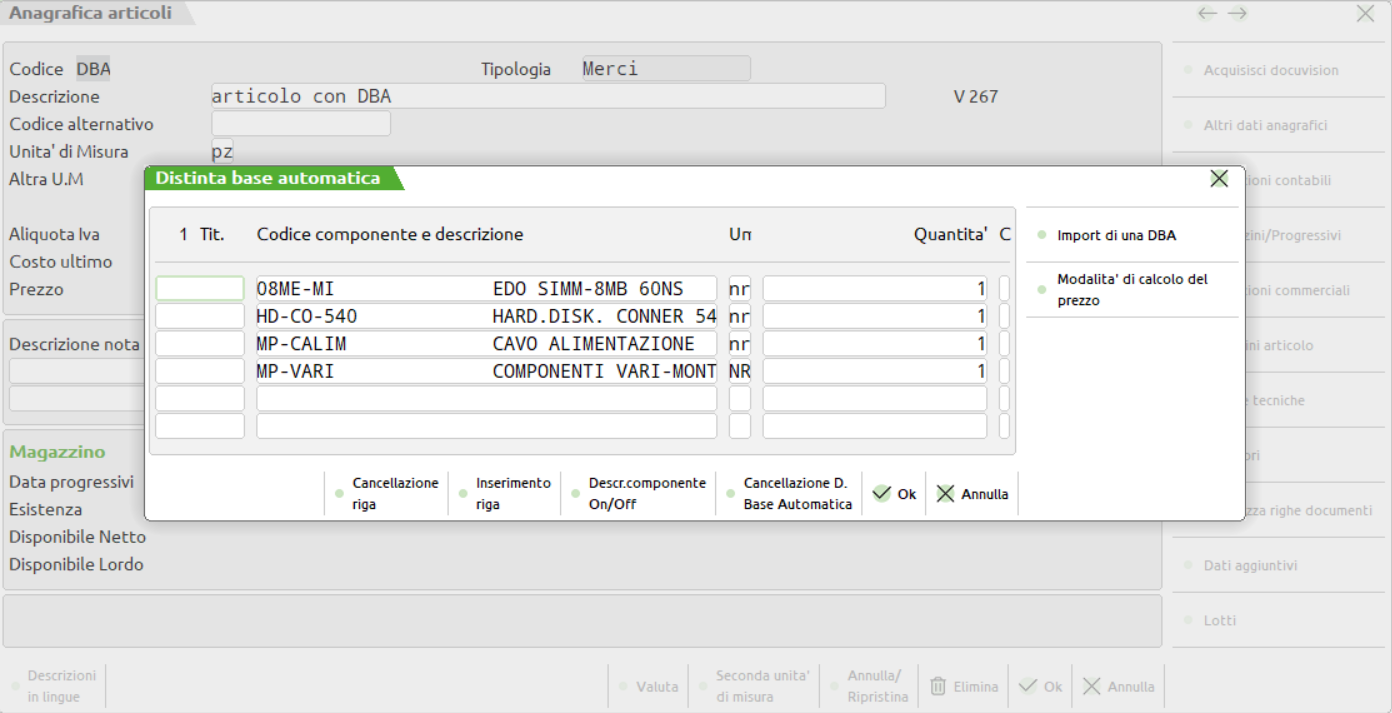Click the empty fifth component code row
This screenshot has height=713, width=1392.
486,399
